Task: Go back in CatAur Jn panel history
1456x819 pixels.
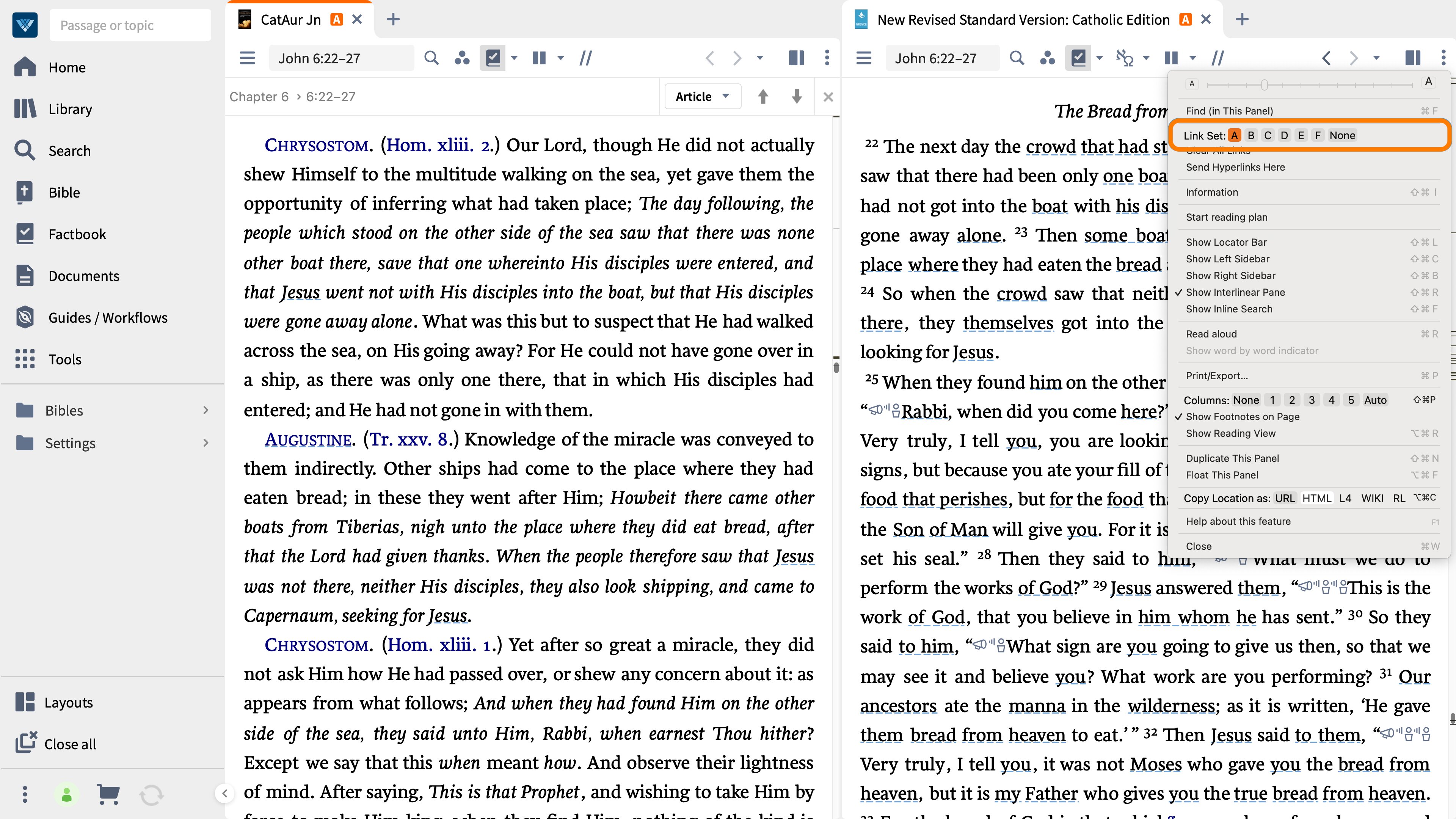Action: (710, 58)
